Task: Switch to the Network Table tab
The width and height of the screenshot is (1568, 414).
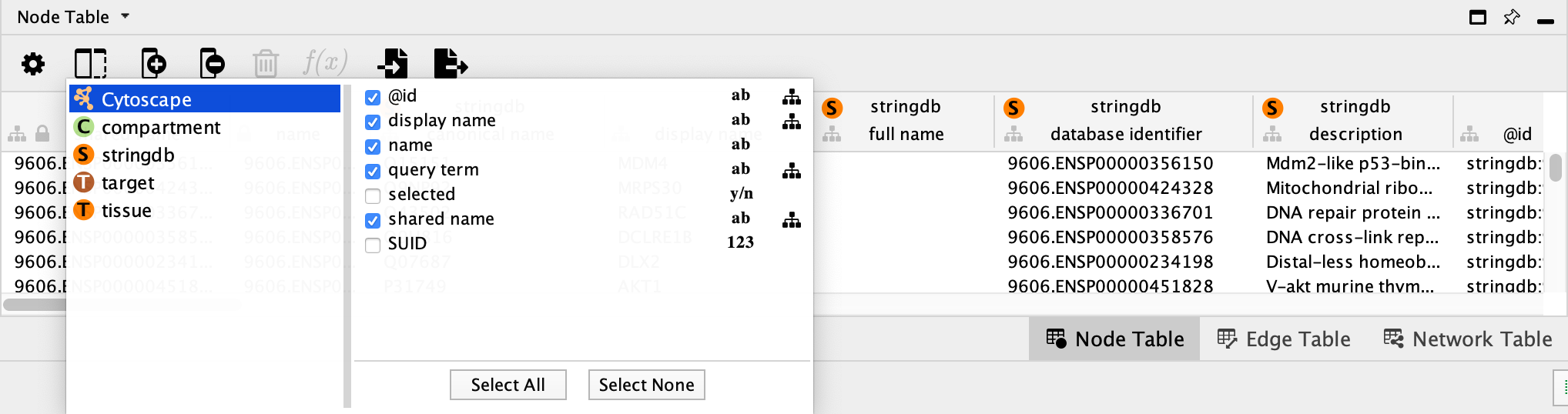Action: tap(1468, 339)
